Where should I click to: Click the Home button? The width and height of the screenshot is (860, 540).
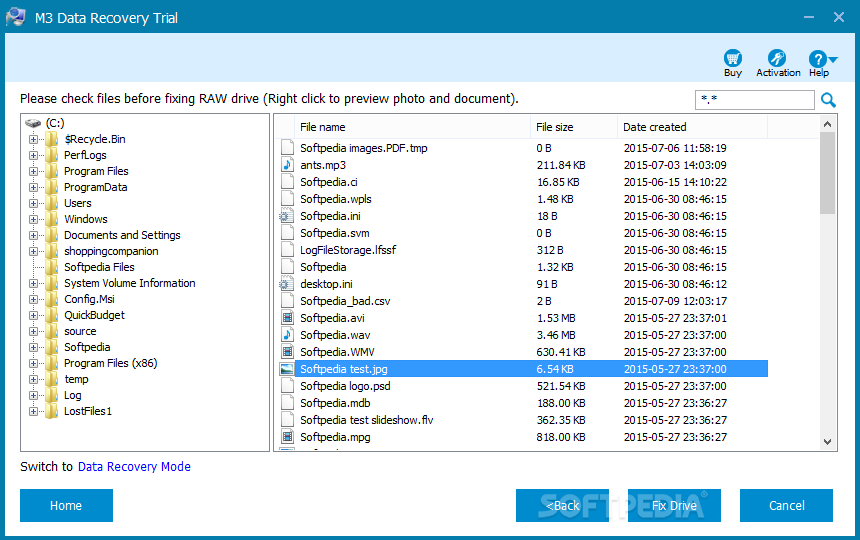pos(66,505)
